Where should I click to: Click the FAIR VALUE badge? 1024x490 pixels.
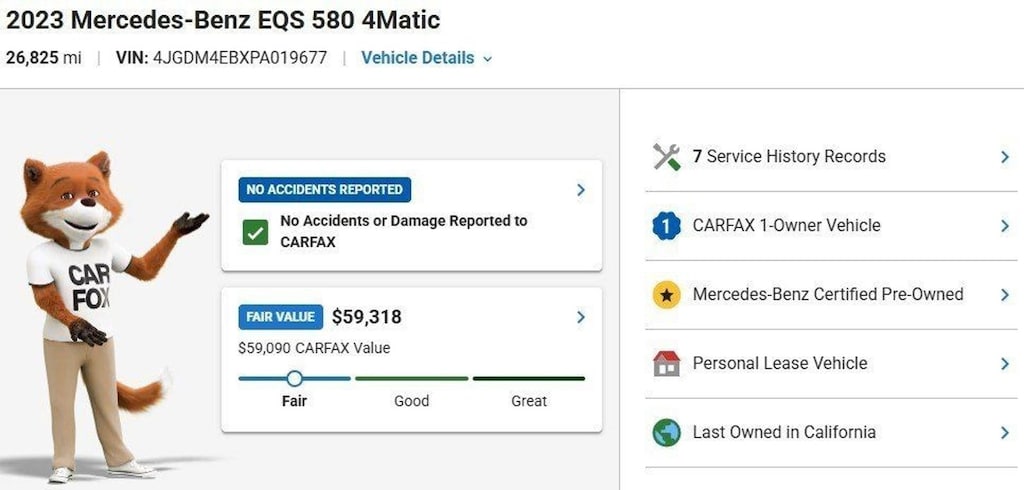coord(280,317)
